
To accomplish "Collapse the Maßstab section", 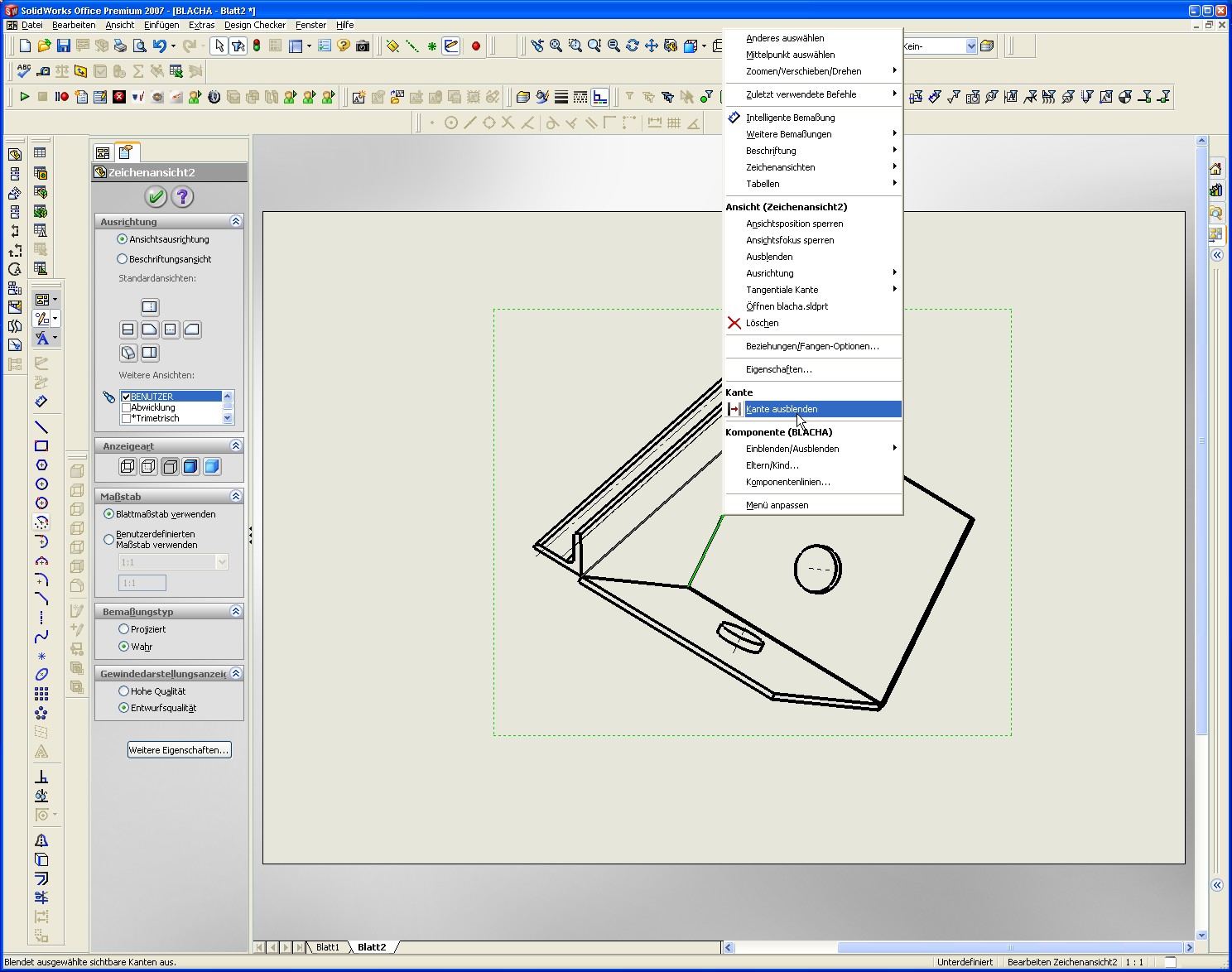I will click(236, 497).
